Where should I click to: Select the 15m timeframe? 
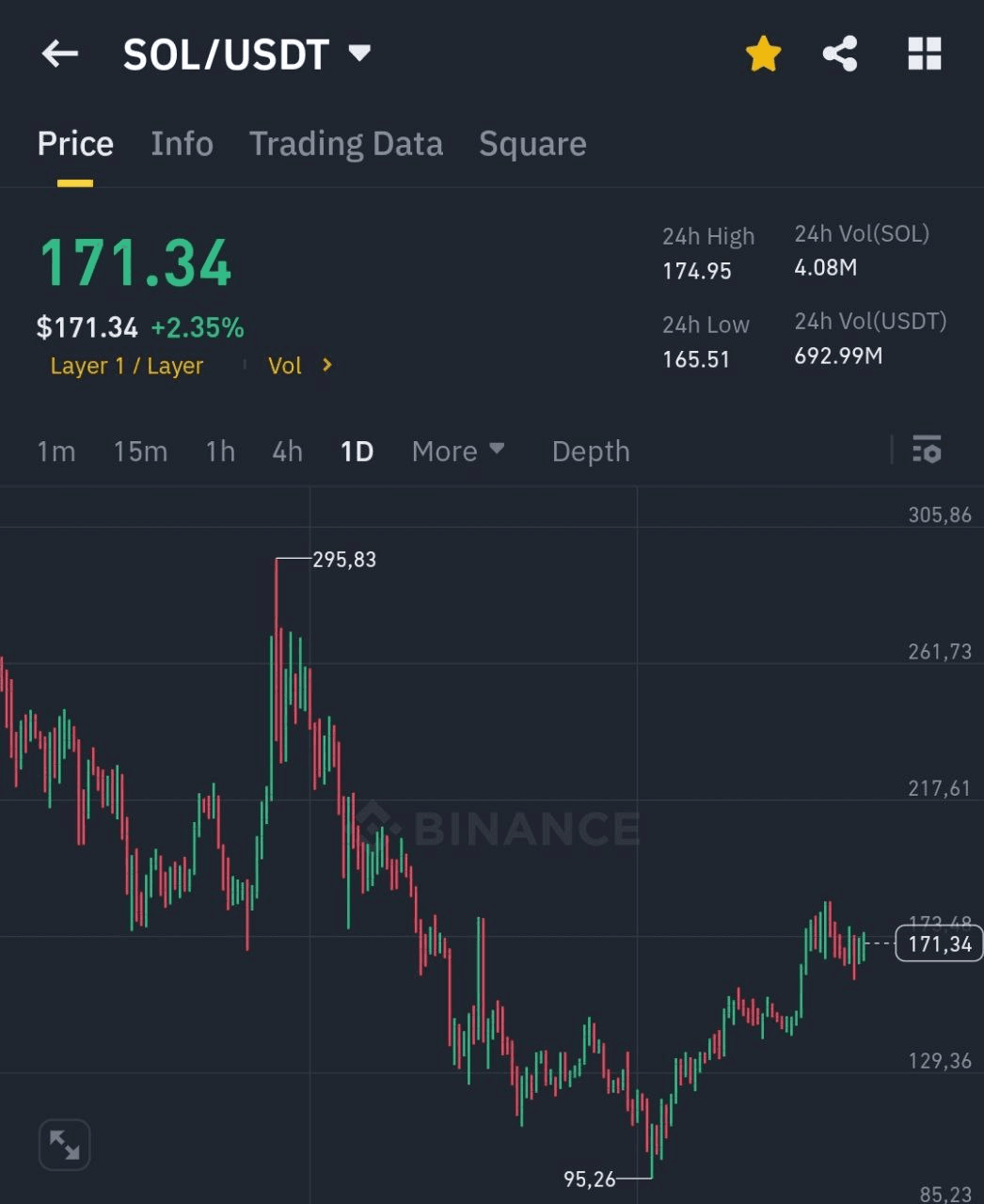coord(140,451)
